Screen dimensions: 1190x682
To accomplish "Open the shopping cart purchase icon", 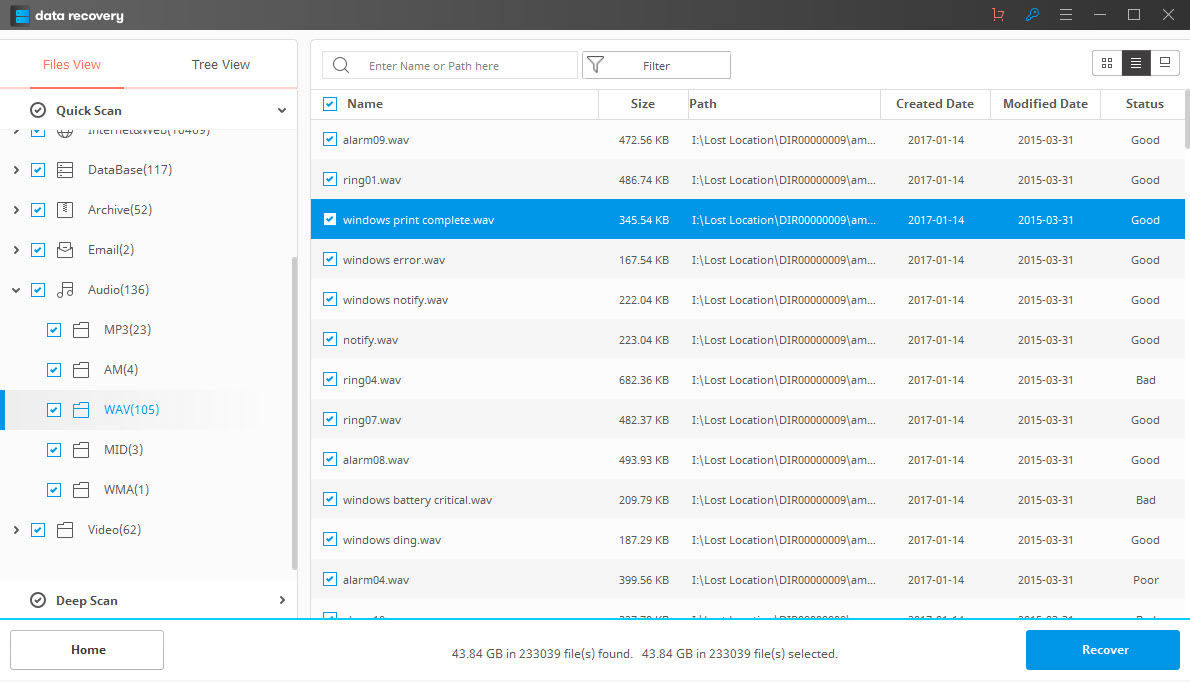I will [997, 15].
